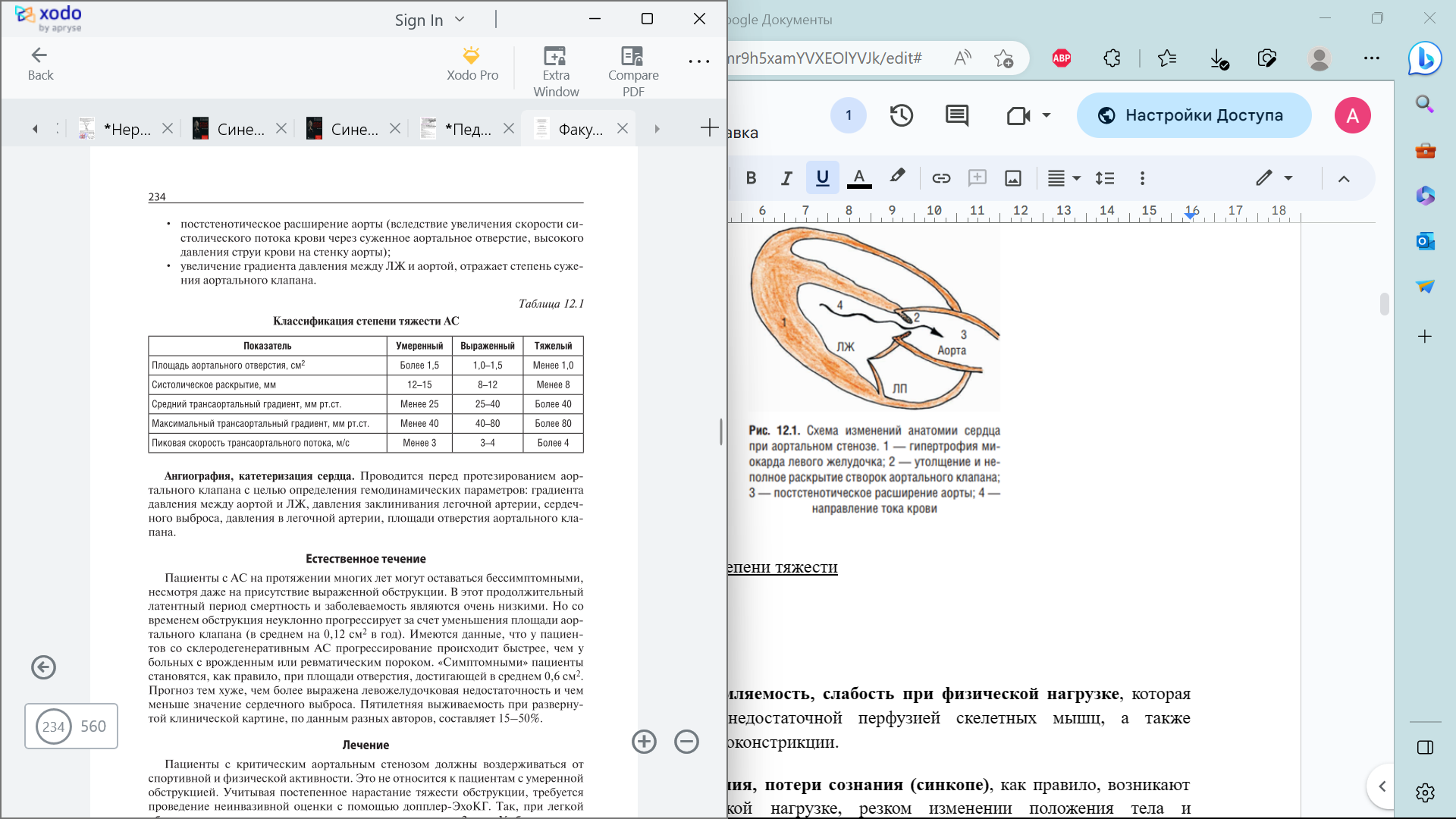Click the heart anatomy figure in Docs
This screenshot has width=1456, height=819.
(874, 318)
